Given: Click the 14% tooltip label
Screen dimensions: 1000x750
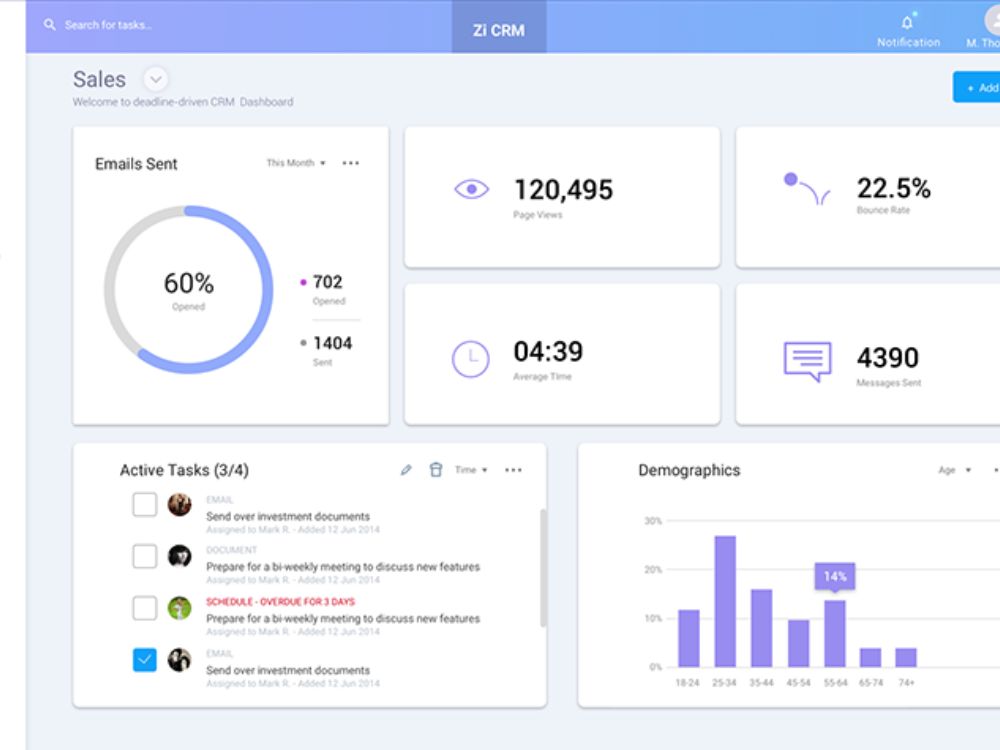Looking at the screenshot, I should (x=835, y=577).
